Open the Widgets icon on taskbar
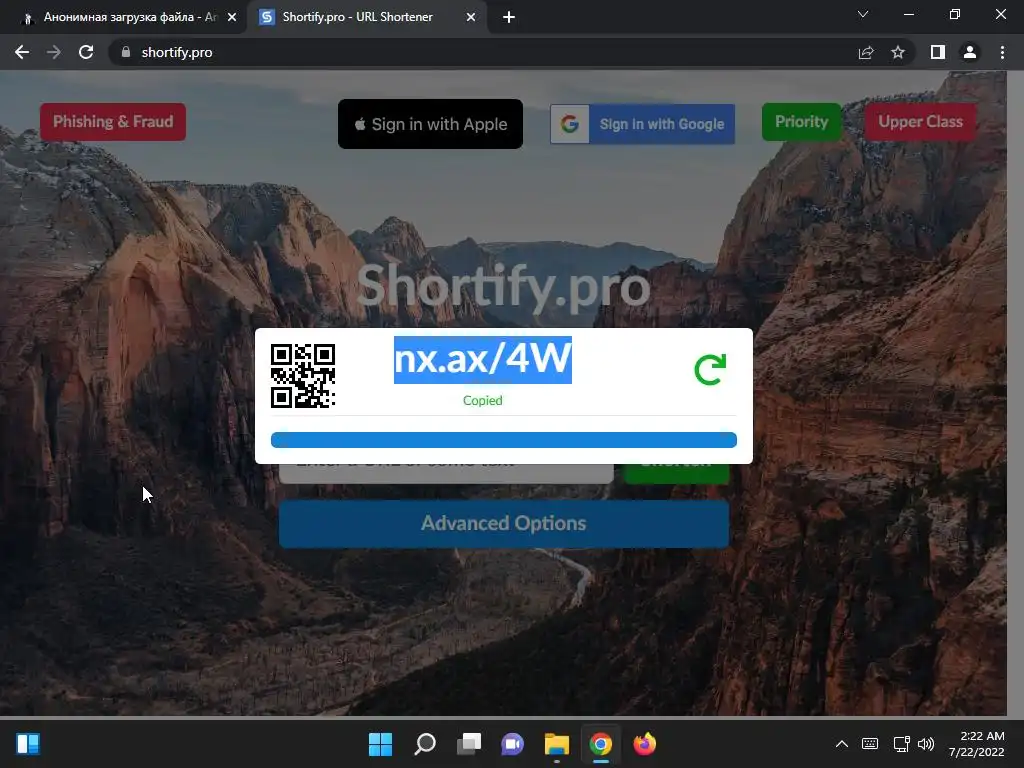This screenshot has width=1024, height=768. coord(28,744)
